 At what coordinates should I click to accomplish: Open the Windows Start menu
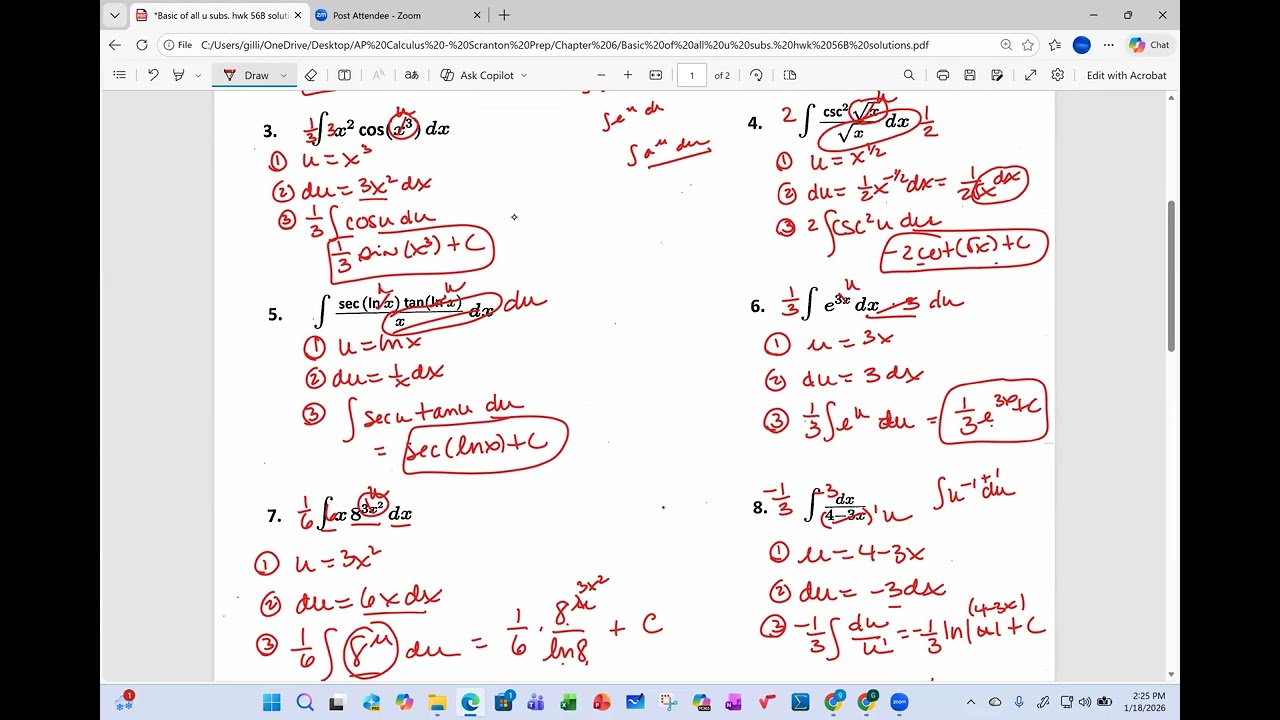click(x=272, y=702)
